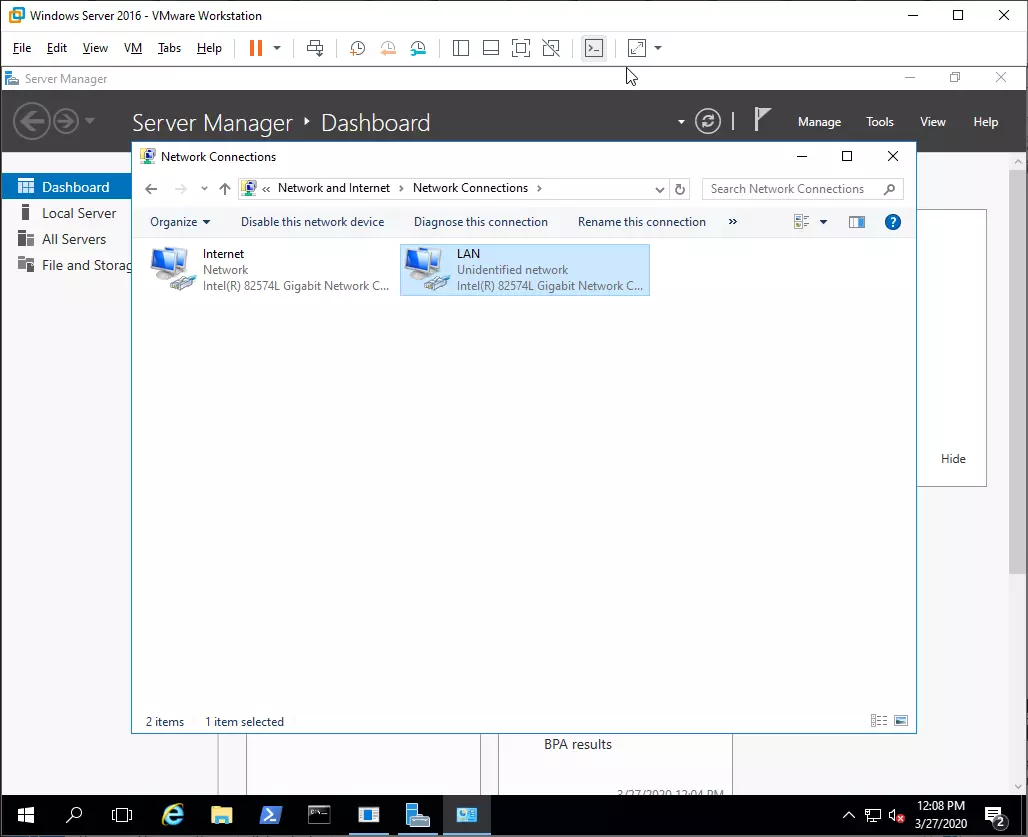Click the VMware pause virtual machine icon
The image size is (1028, 837).
pyautogui.click(x=256, y=48)
